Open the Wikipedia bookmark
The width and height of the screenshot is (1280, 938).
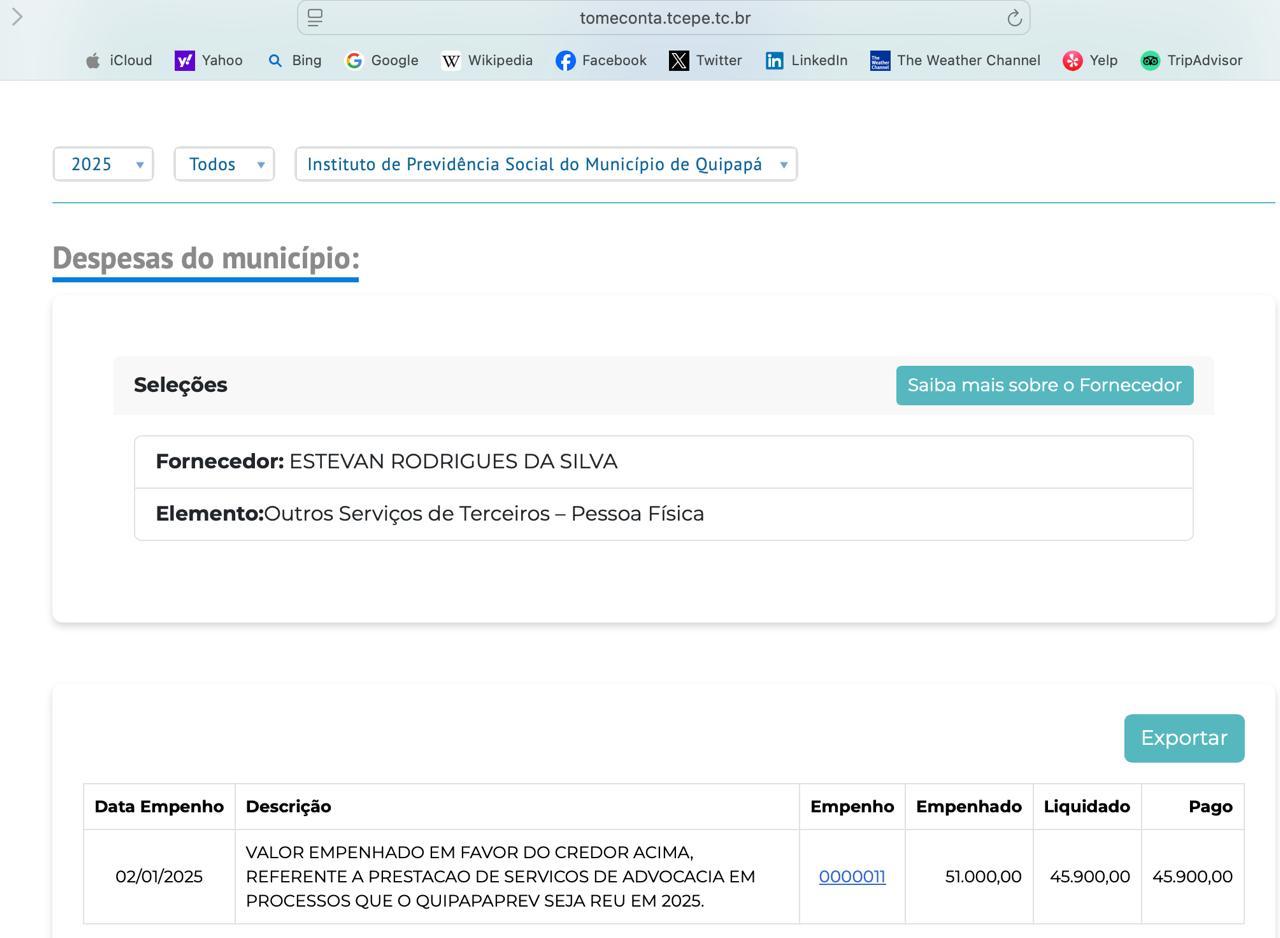coord(487,61)
